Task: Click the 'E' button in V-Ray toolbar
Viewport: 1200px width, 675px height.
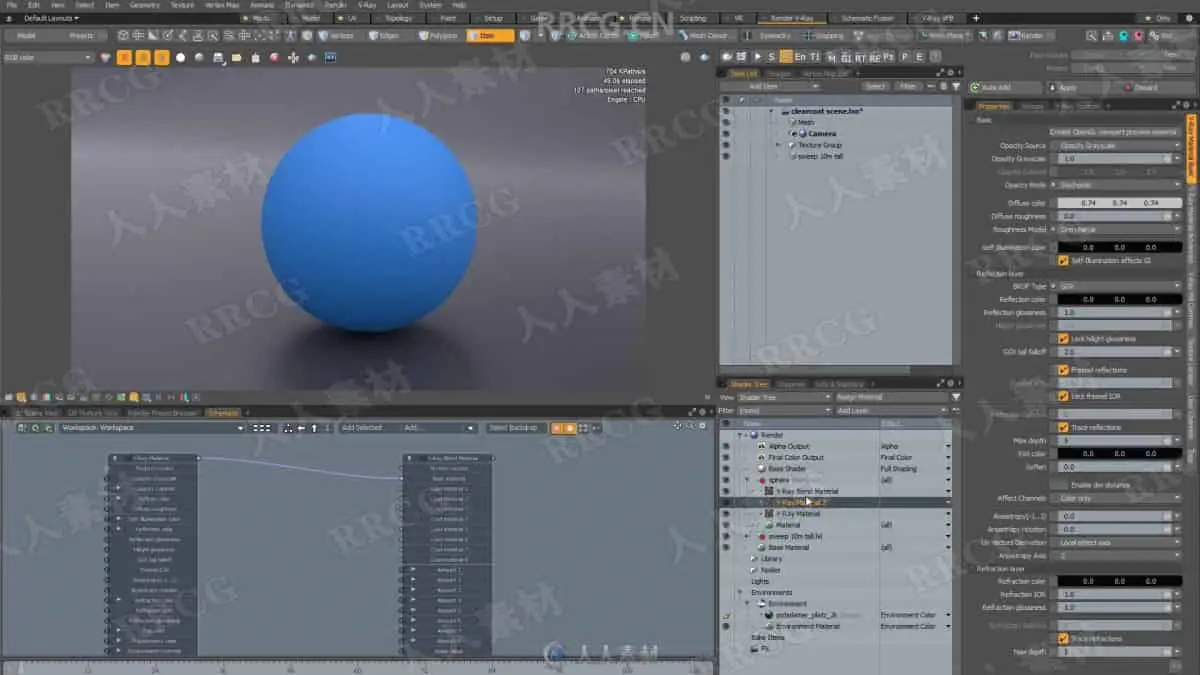Action: pyautogui.click(x=919, y=57)
